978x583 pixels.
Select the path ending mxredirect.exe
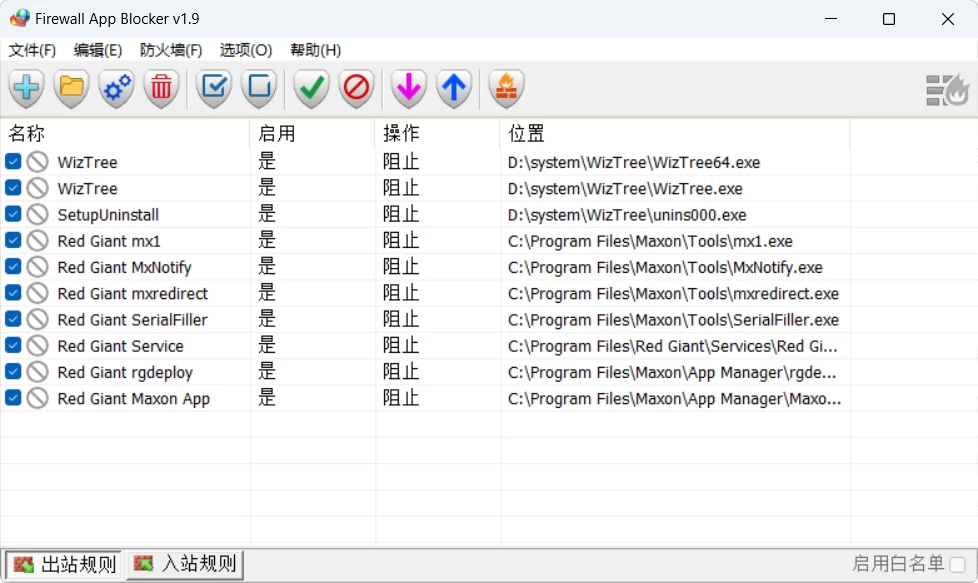(x=673, y=294)
